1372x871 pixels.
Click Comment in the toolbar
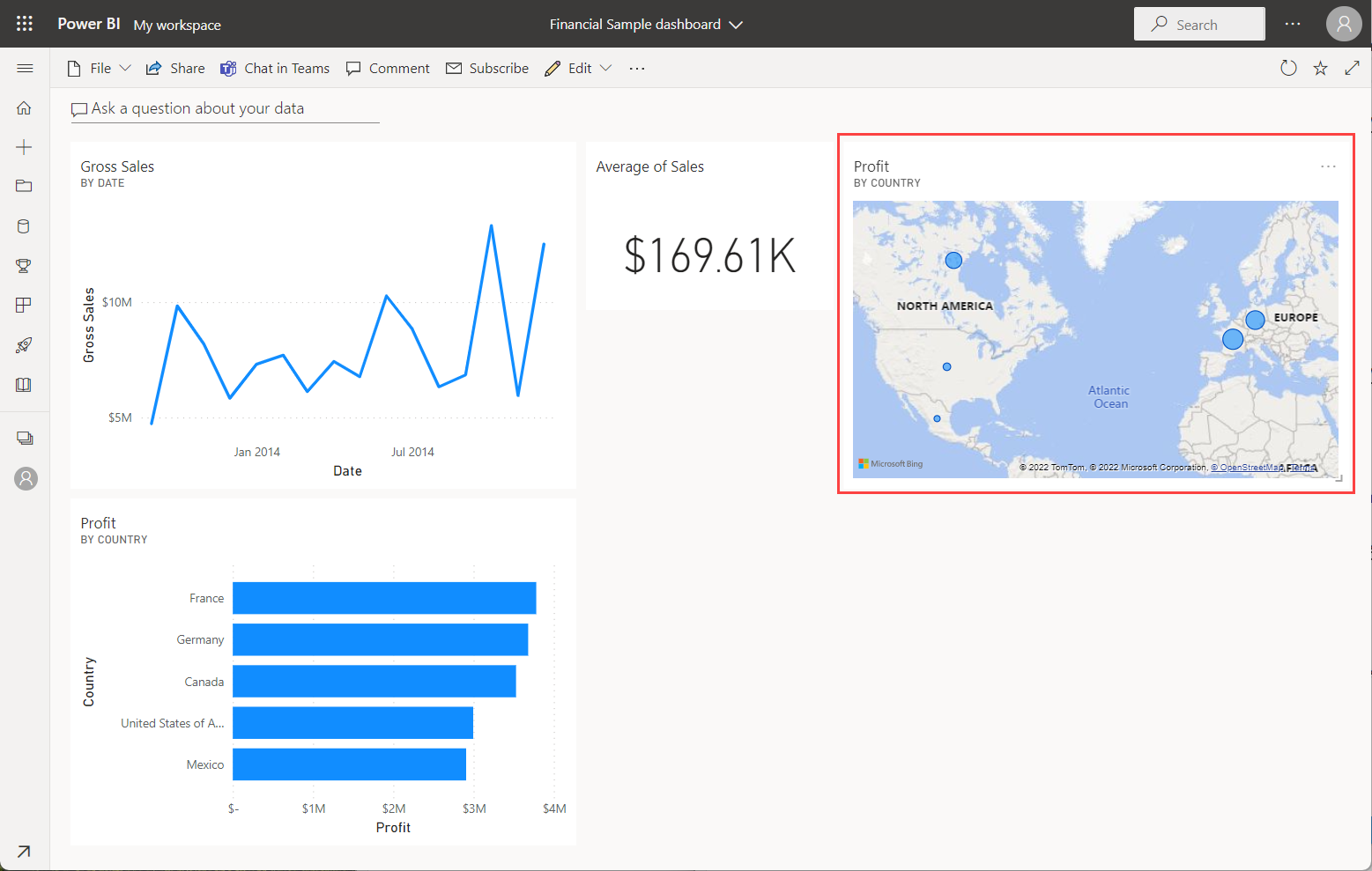pyautogui.click(x=388, y=68)
